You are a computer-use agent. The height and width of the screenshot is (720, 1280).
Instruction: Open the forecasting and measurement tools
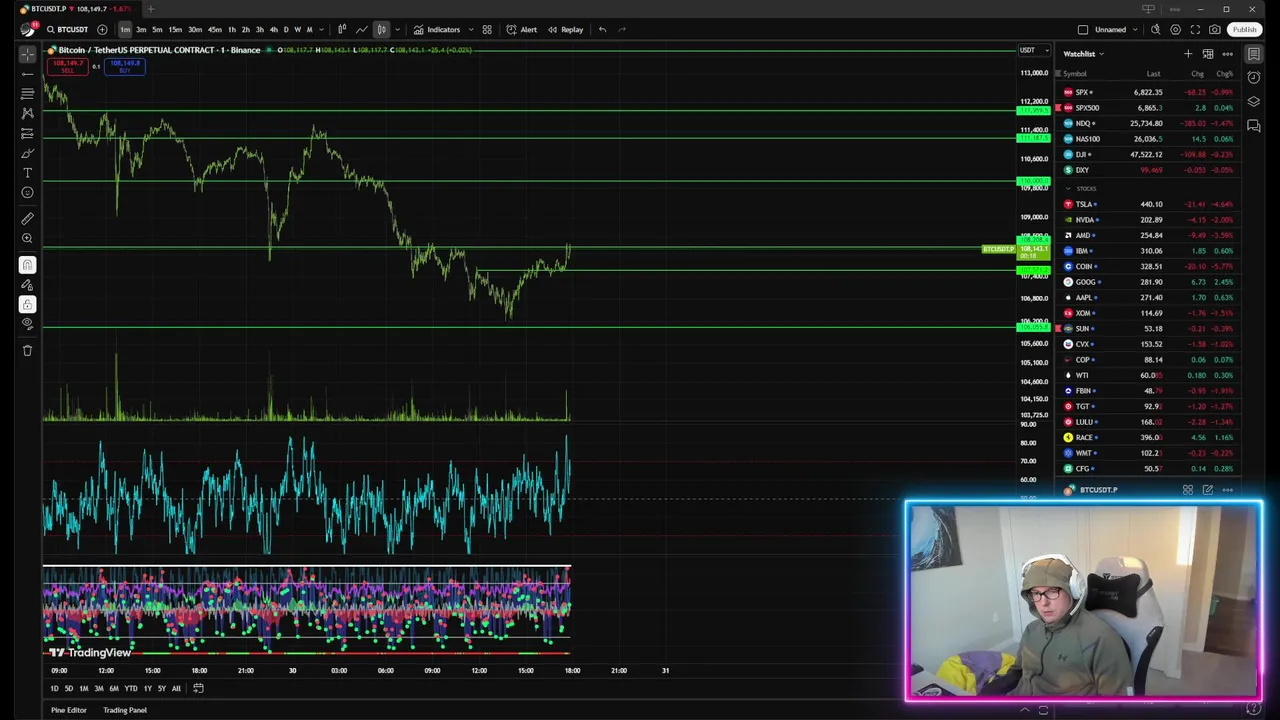[x=27, y=133]
